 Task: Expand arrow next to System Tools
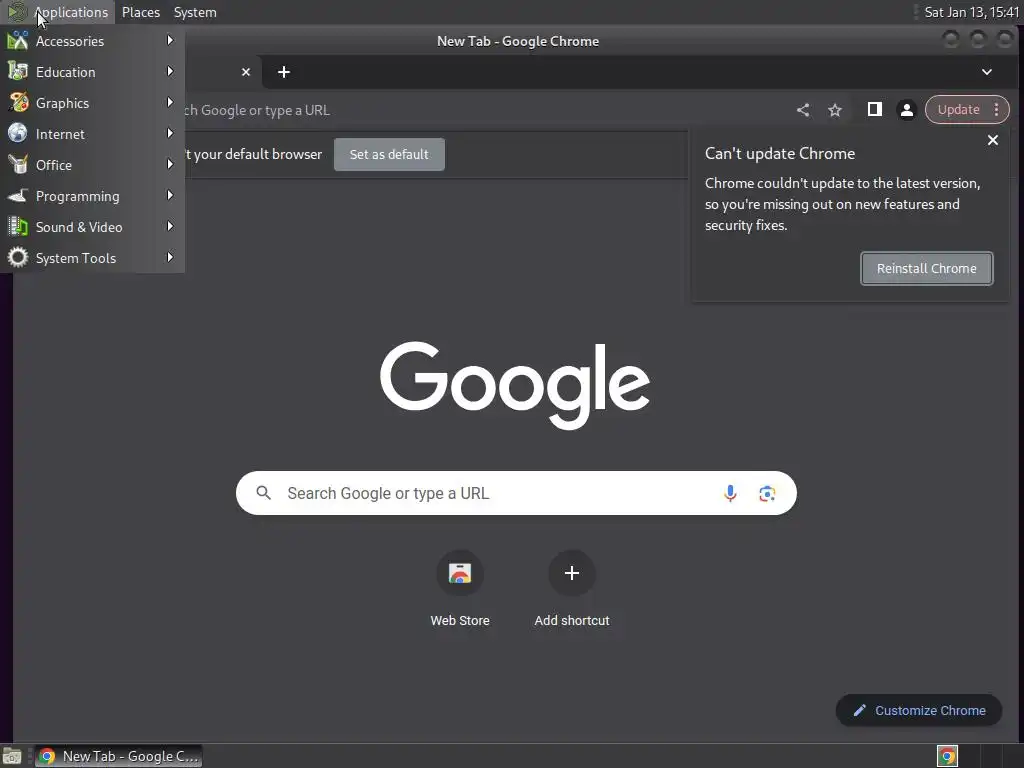click(170, 257)
